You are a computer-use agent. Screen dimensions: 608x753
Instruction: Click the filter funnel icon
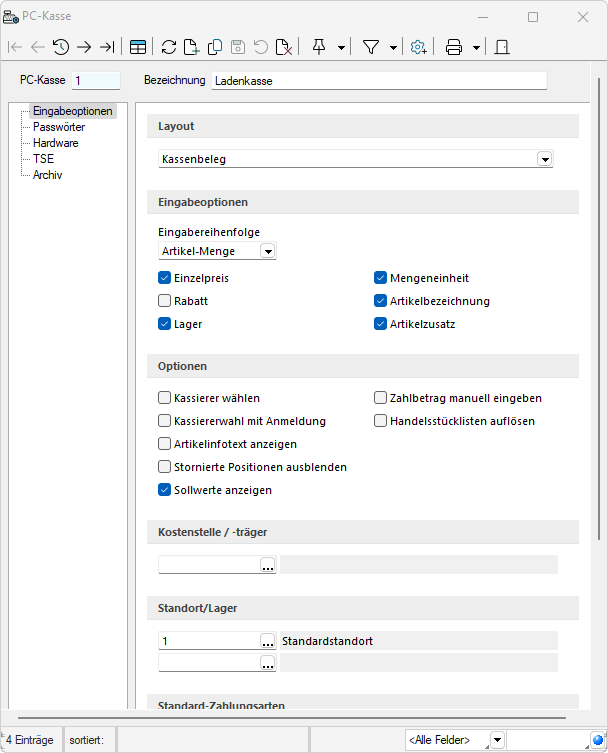371,47
